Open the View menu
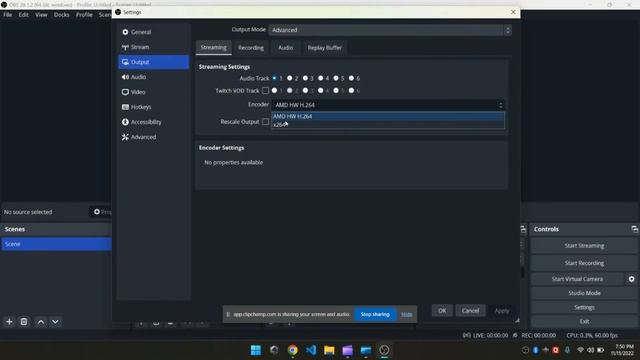The image size is (640, 360). [41, 15]
